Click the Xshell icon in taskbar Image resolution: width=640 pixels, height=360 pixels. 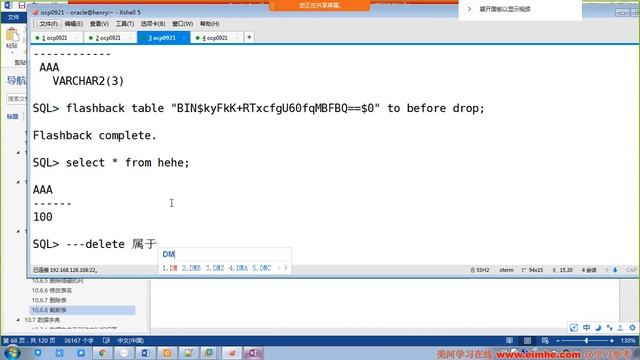tap(231, 353)
